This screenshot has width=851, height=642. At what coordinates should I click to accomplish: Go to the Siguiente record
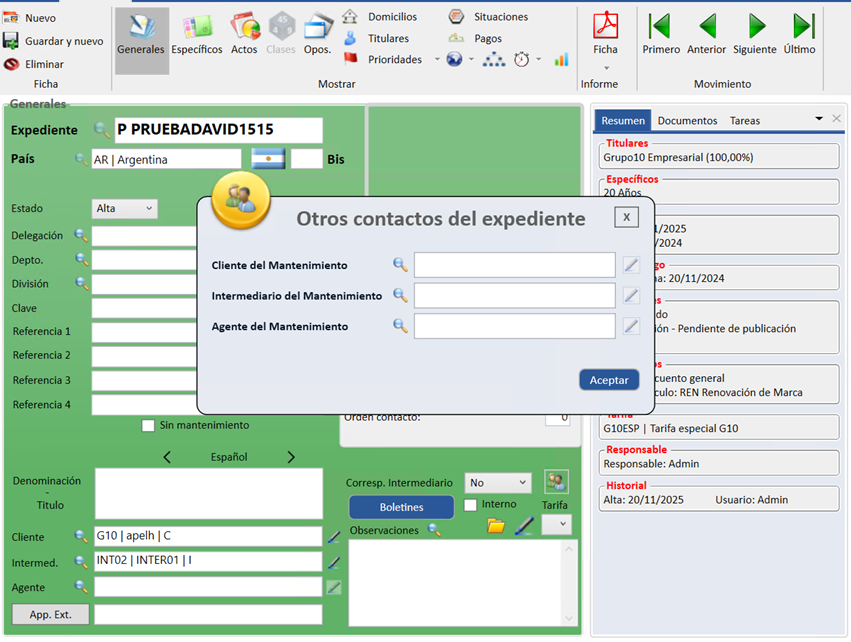[x=755, y=35]
